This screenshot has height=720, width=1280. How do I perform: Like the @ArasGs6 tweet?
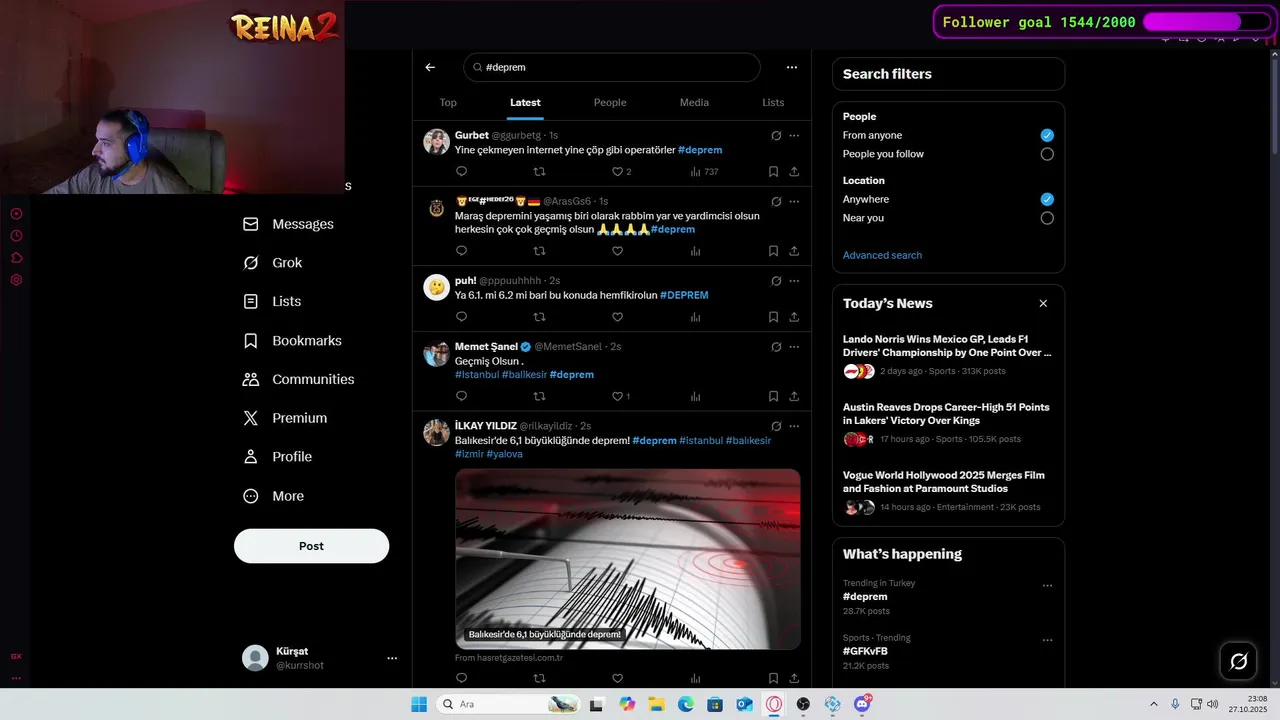click(x=617, y=251)
